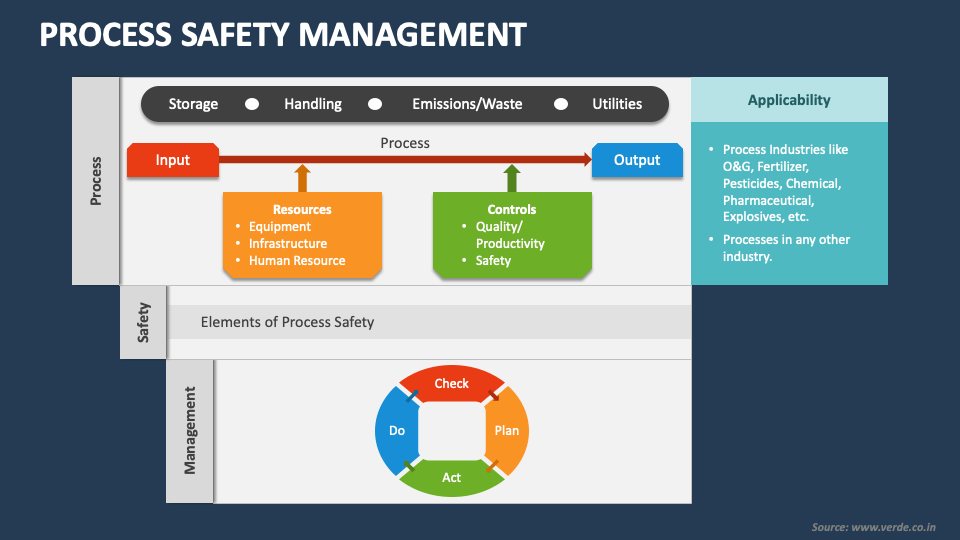Click the 'Process' label above the arrow
This screenshot has width=960, height=540.
(x=405, y=143)
